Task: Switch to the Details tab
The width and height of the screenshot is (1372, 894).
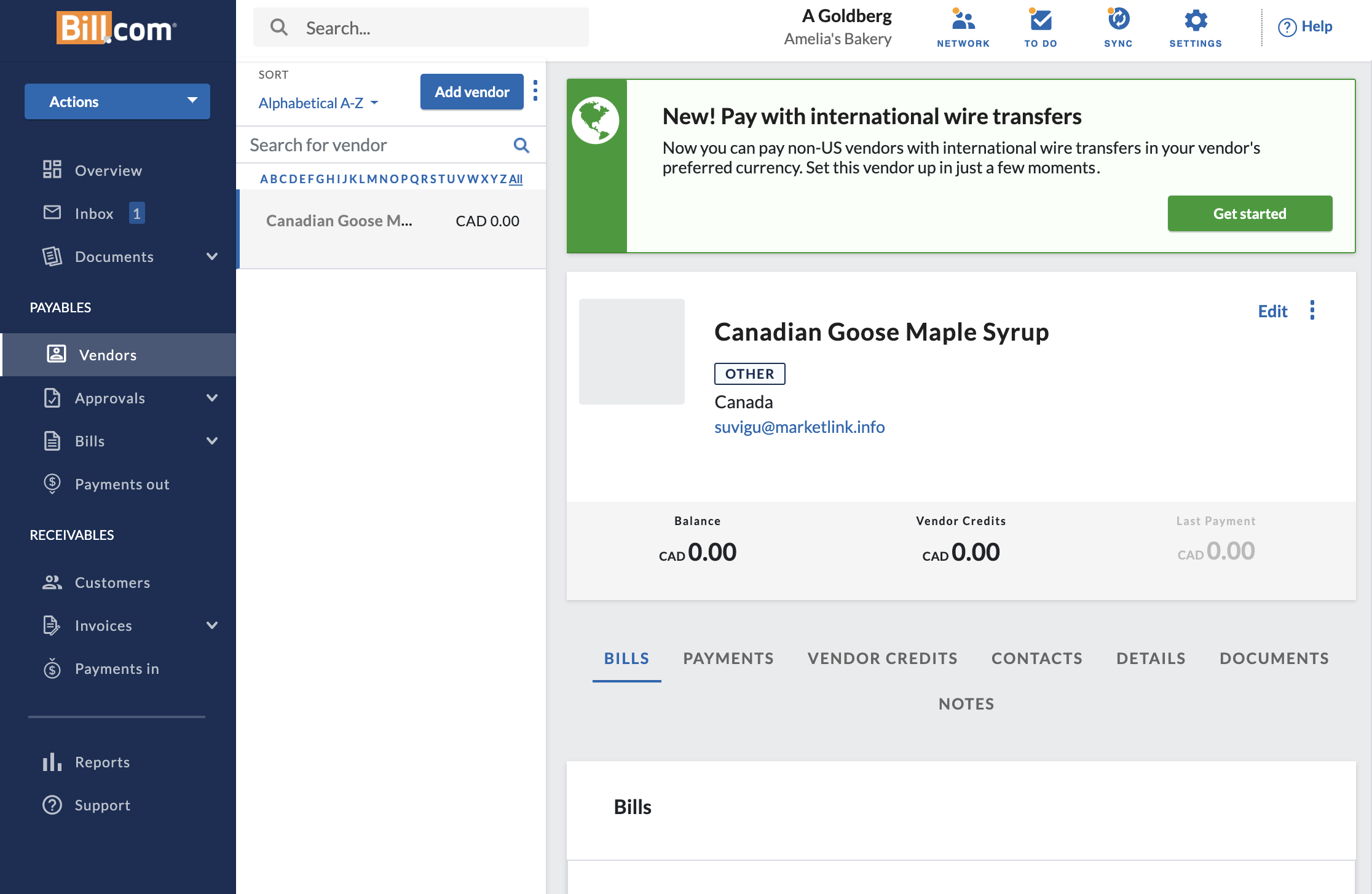Action: (x=1151, y=659)
